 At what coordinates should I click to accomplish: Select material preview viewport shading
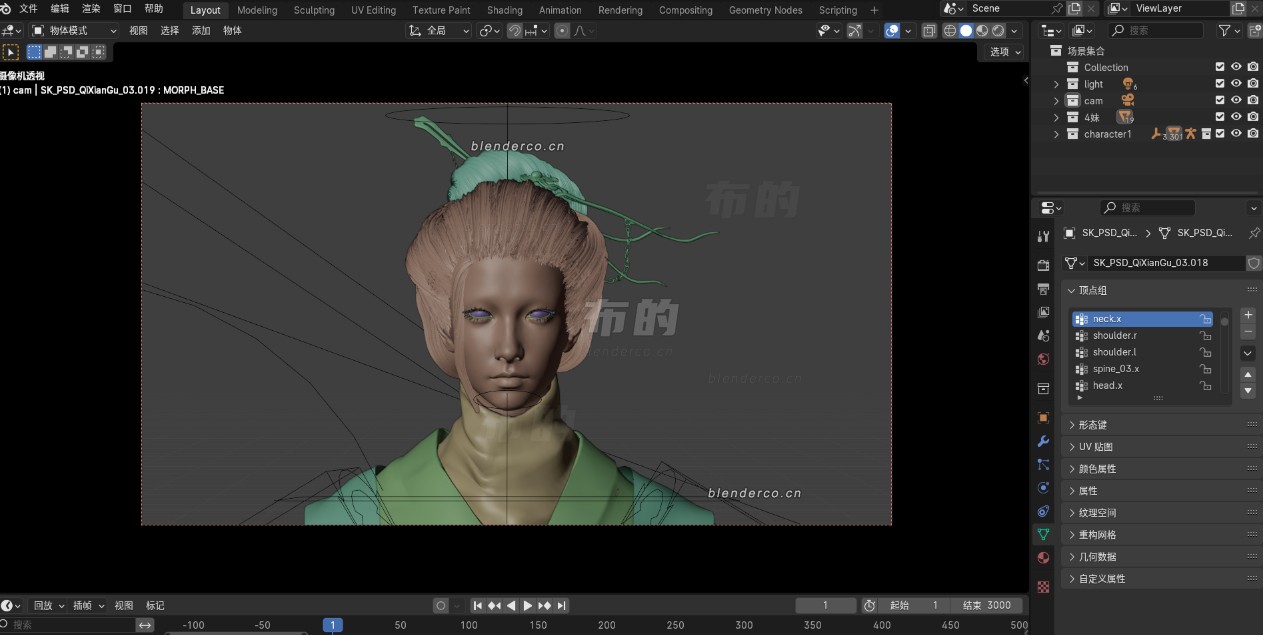[x=982, y=31]
